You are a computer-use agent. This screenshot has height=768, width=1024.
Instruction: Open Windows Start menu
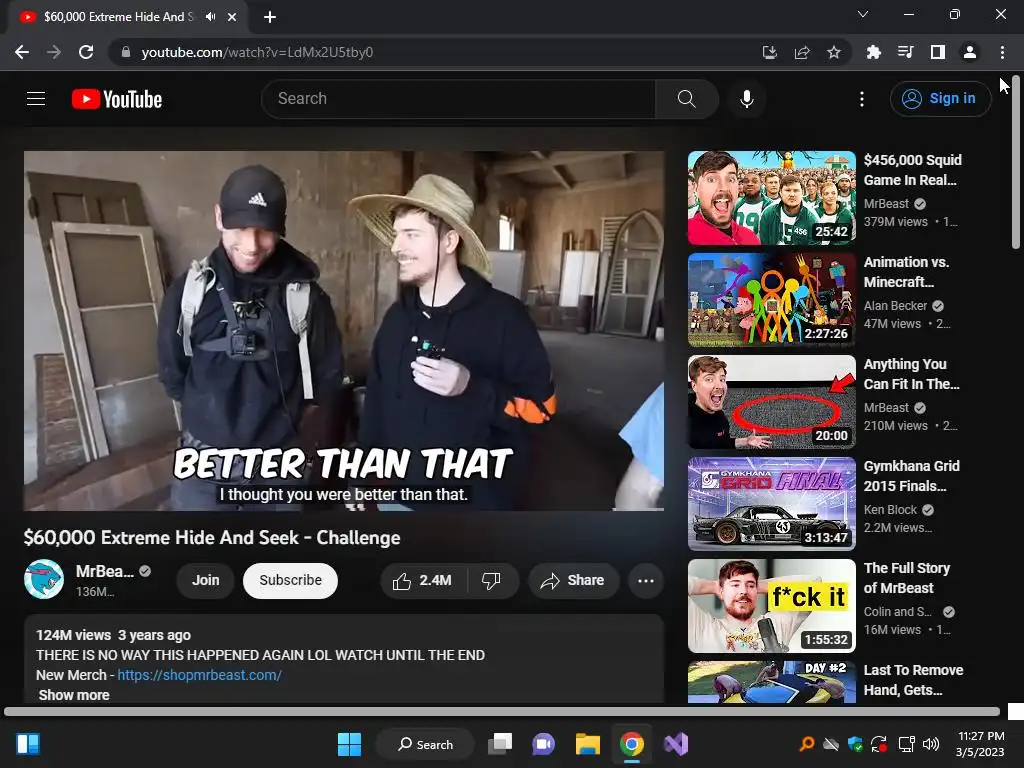[x=349, y=744]
